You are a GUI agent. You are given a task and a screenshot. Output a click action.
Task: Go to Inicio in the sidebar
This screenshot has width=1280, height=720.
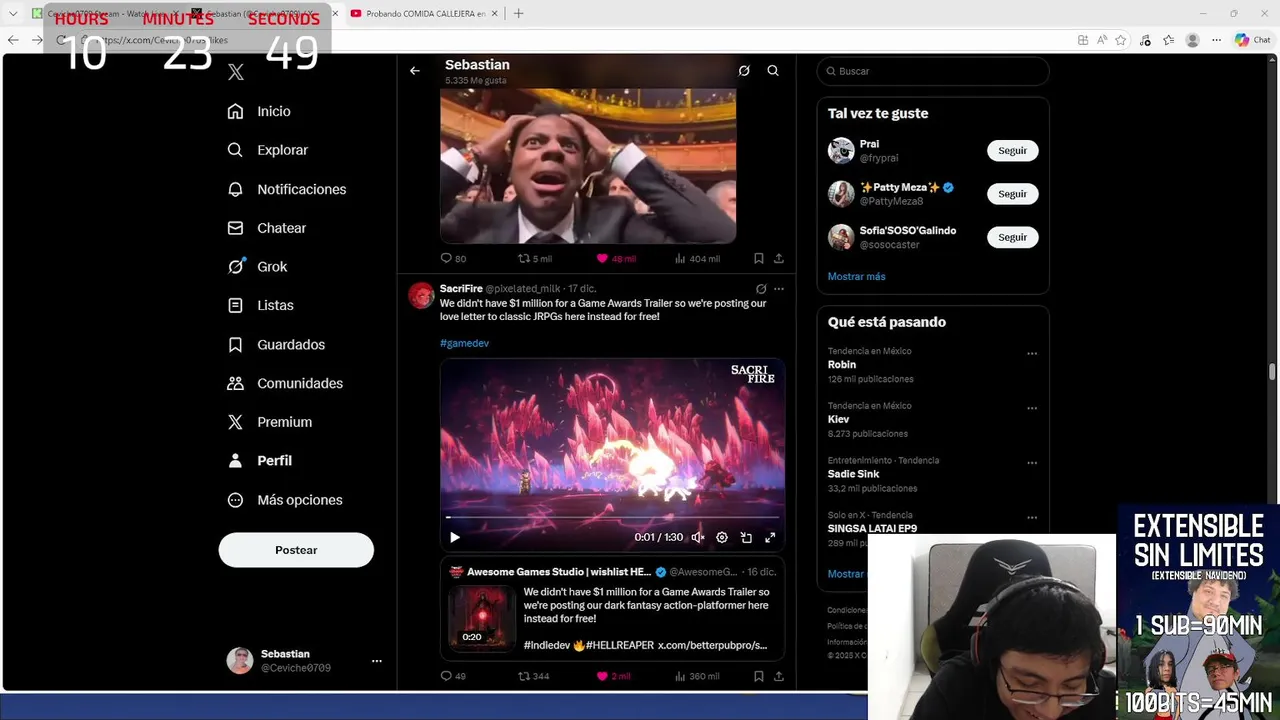coord(259,111)
